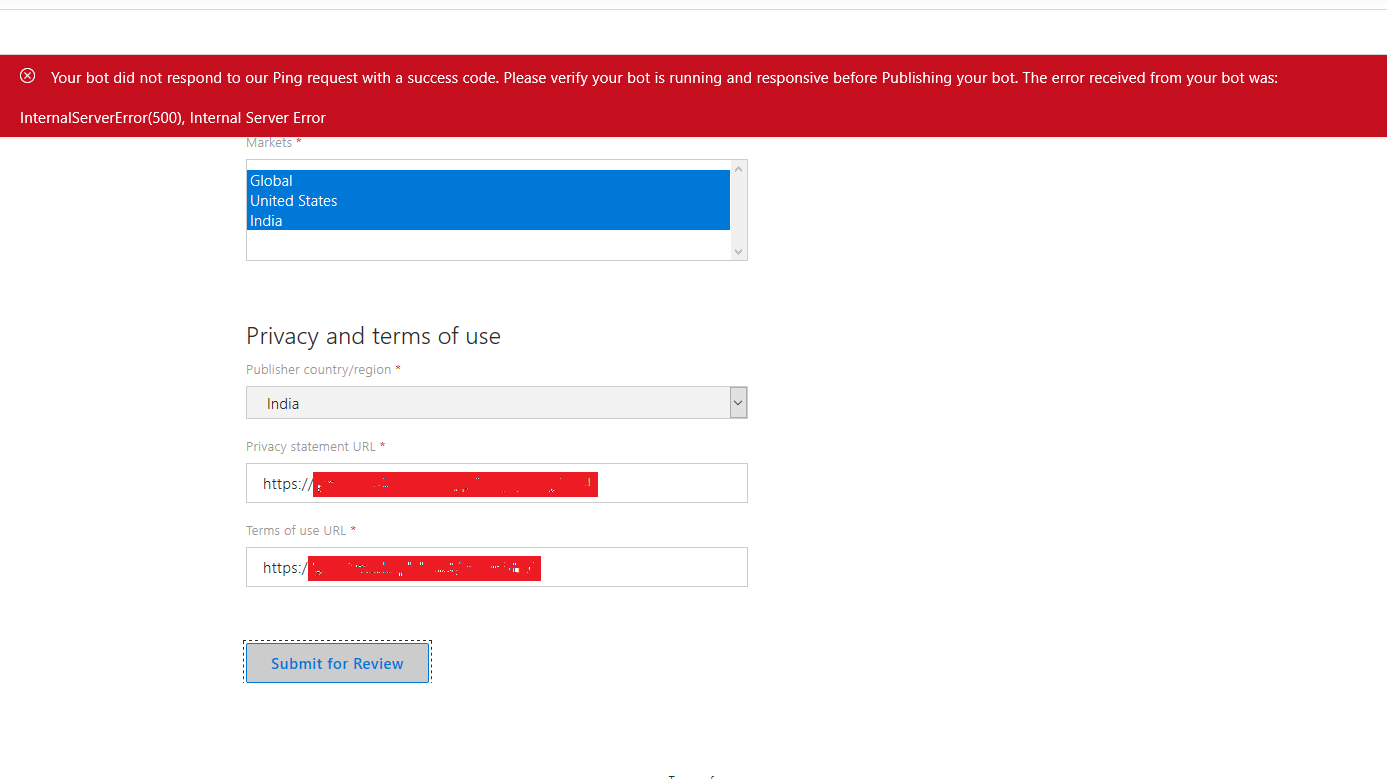This screenshot has height=779, width=1387.
Task: Click Markets list scroll up arrow
Action: [x=739, y=168]
